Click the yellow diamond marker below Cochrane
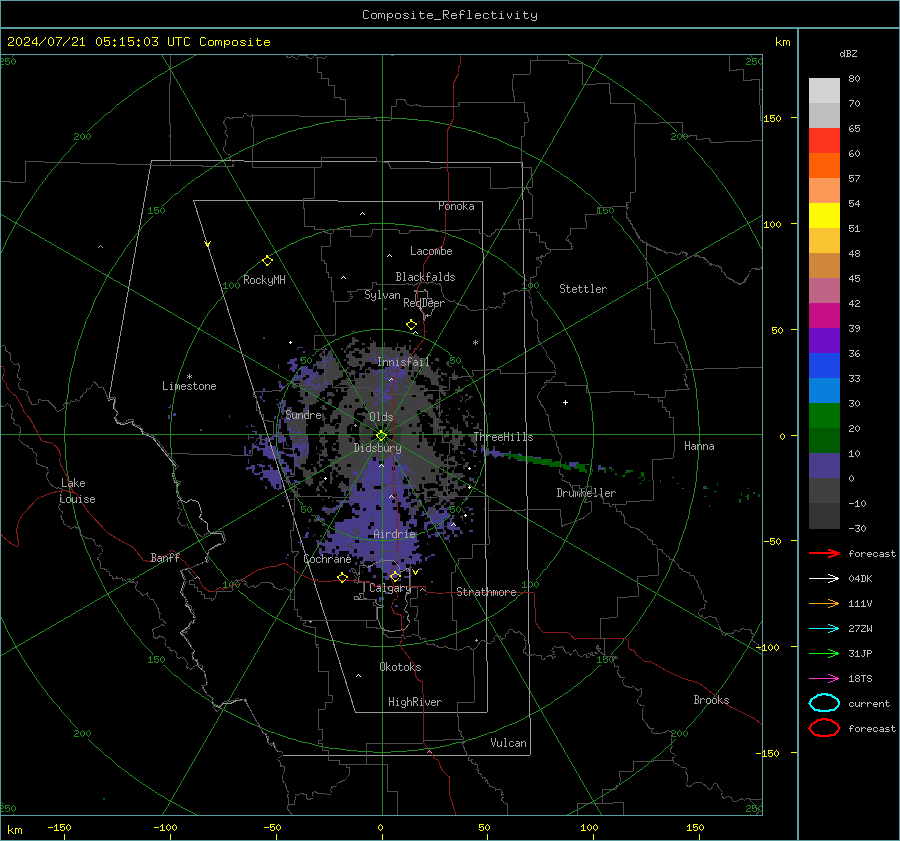Screen dimensions: 900x841 (343, 577)
